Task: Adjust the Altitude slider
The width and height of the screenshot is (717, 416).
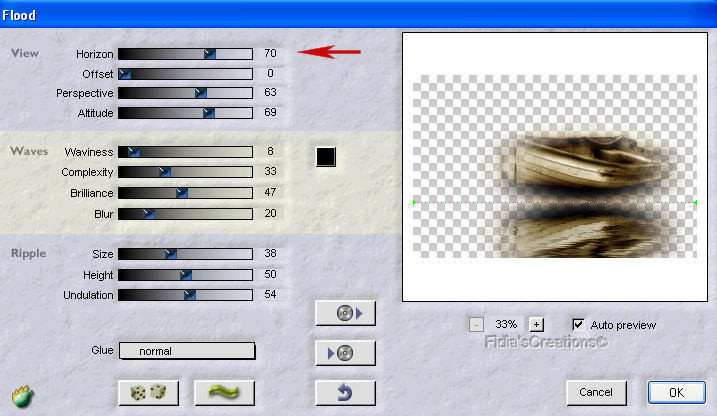Action: point(185,112)
